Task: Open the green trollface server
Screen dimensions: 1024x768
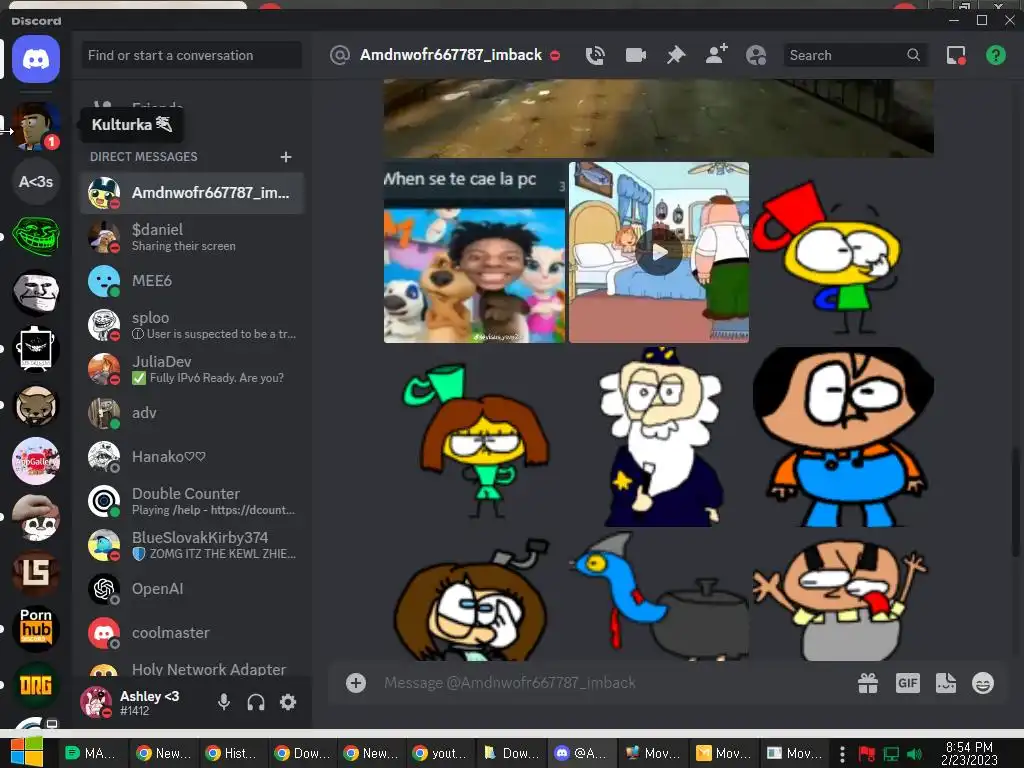Action: point(36,236)
